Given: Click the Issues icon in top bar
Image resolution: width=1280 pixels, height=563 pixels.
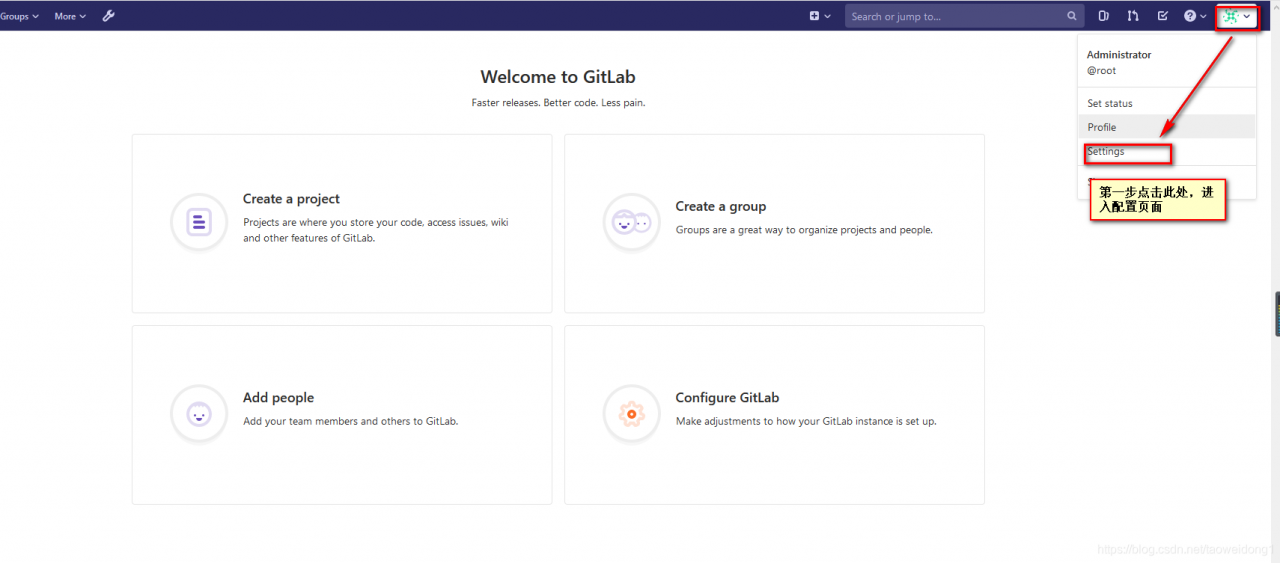Looking at the screenshot, I should coord(1104,16).
